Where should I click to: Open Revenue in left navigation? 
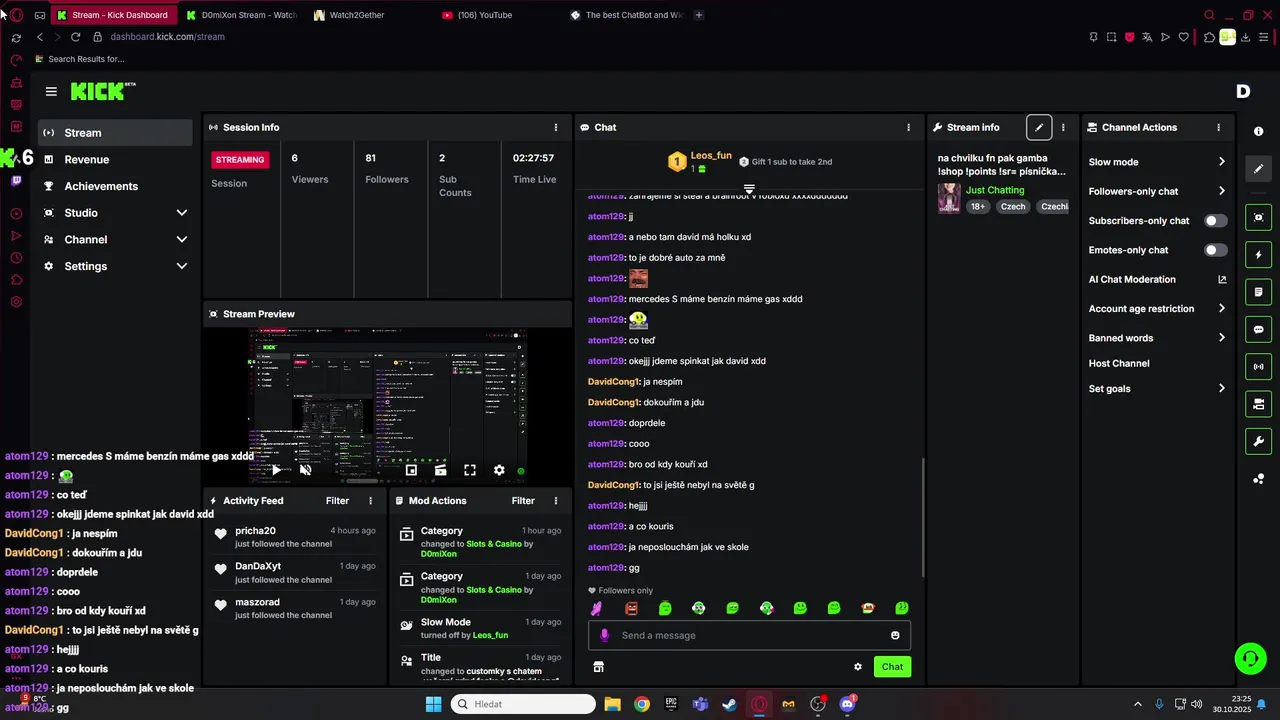(115, 160)
